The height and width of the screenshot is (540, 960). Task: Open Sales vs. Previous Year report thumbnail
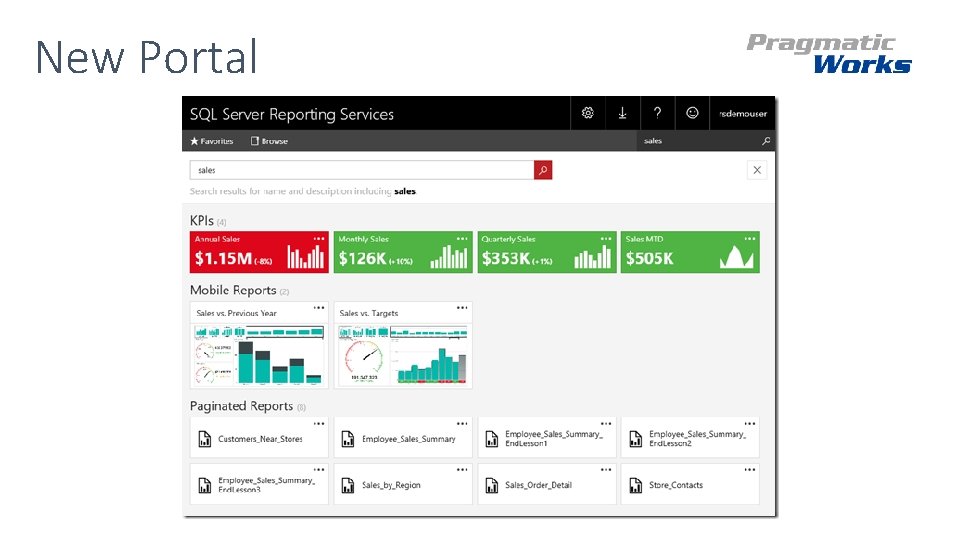click(259, 355)
